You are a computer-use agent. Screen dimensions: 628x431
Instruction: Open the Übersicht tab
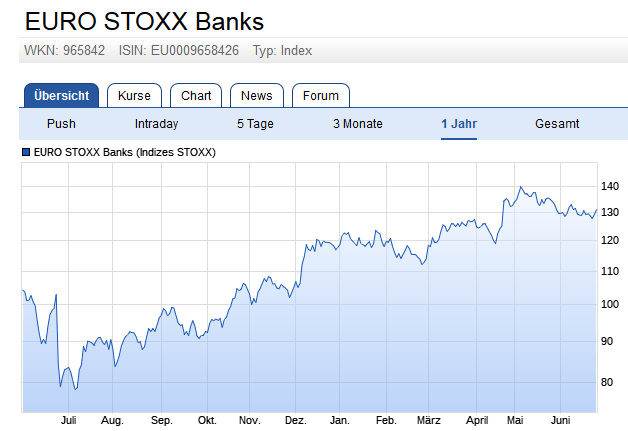[x=61, y=96]
